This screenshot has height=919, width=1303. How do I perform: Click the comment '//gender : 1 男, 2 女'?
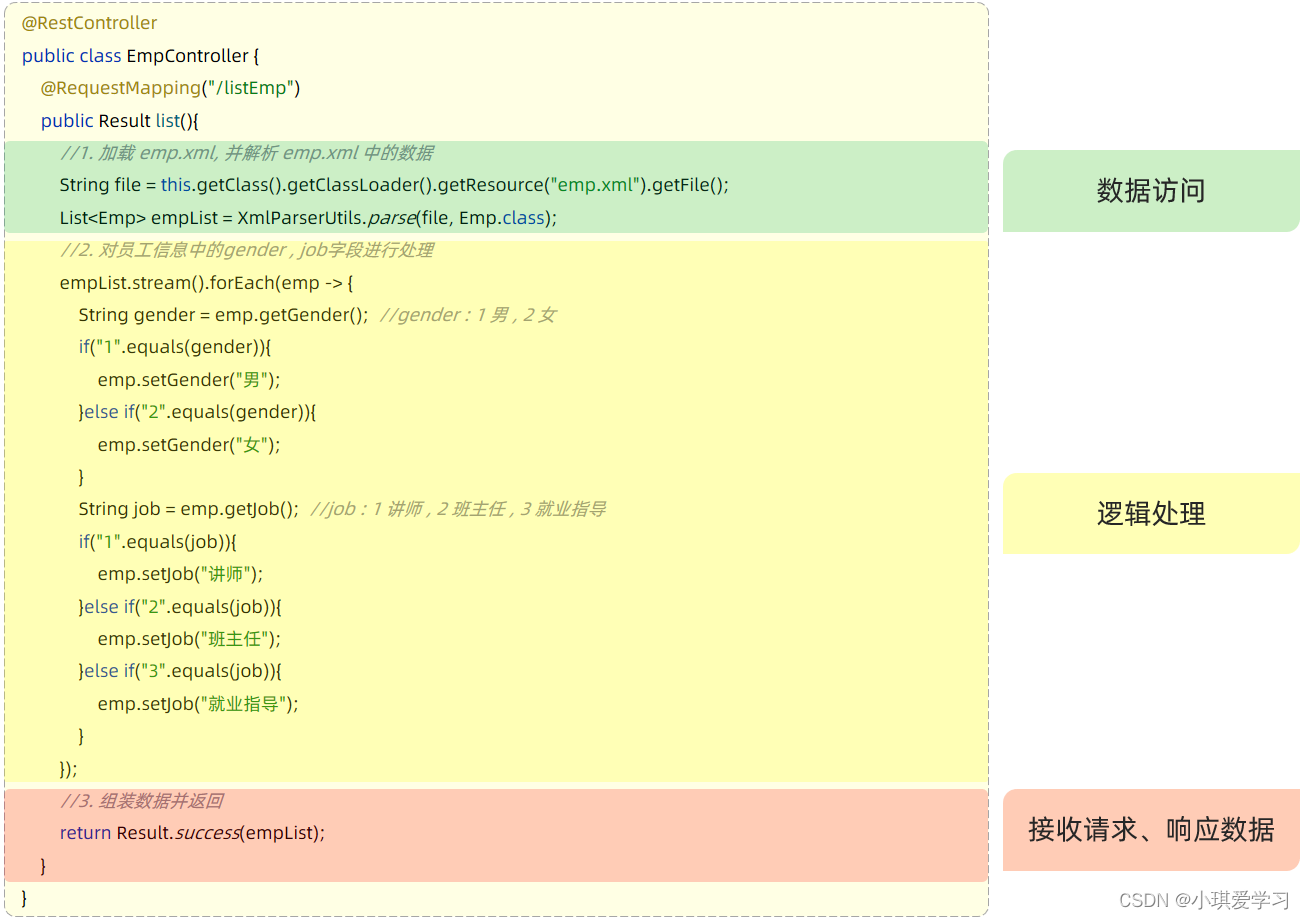coord(468,315)
